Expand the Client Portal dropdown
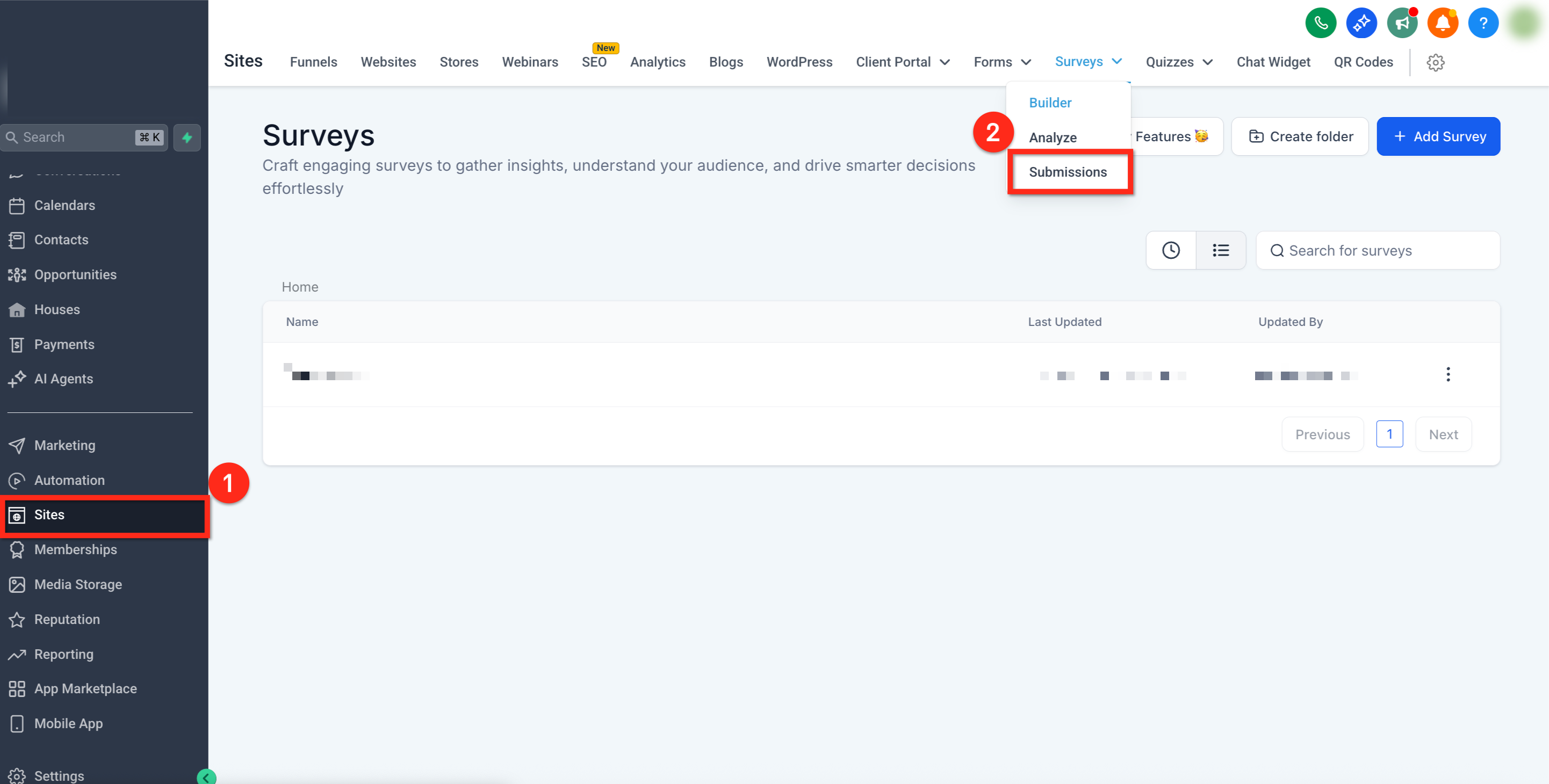The height and width of the screenshot is (784, 1549). (903, 62)
